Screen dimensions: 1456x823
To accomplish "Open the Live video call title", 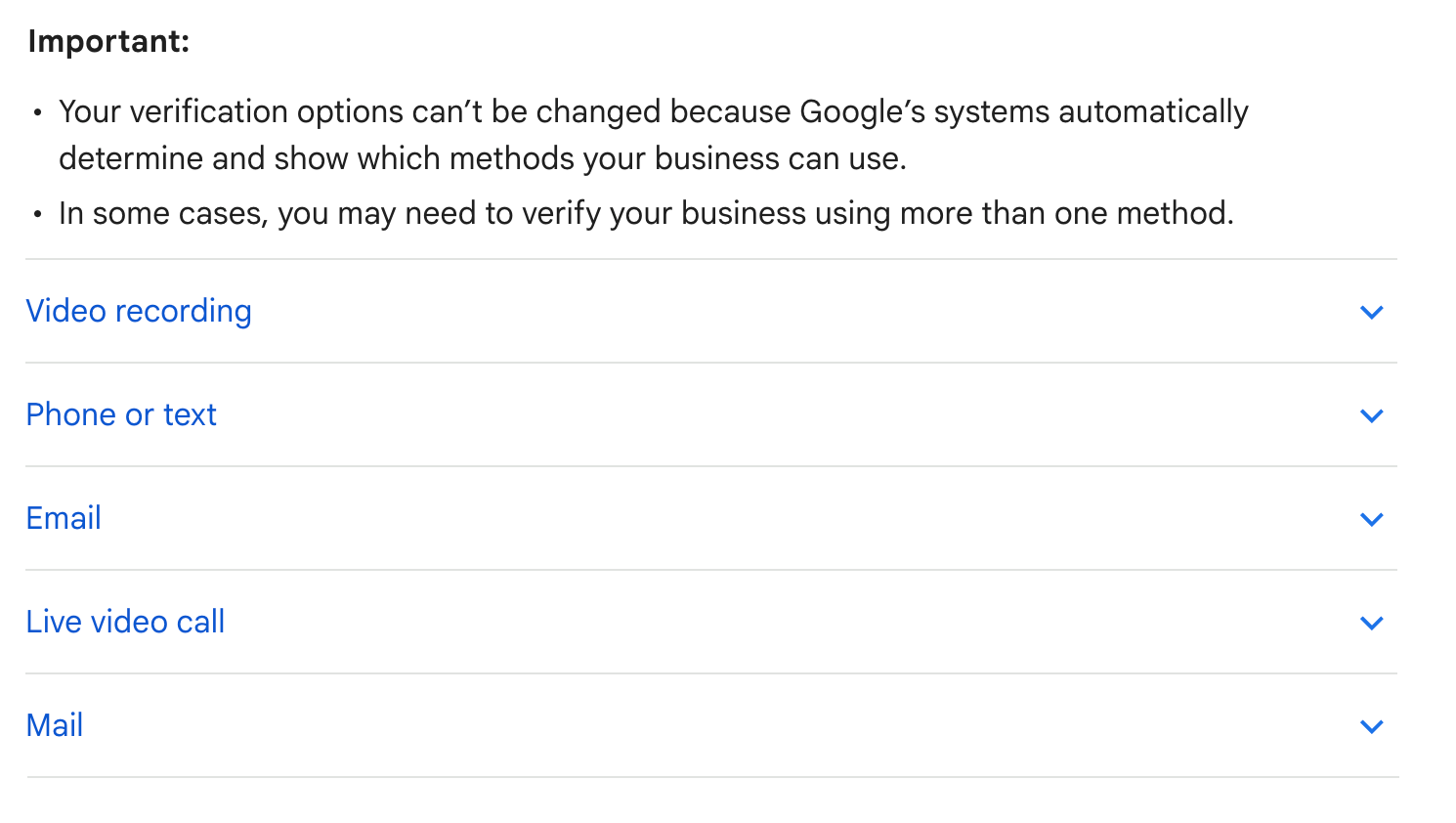I will [125, 622].
